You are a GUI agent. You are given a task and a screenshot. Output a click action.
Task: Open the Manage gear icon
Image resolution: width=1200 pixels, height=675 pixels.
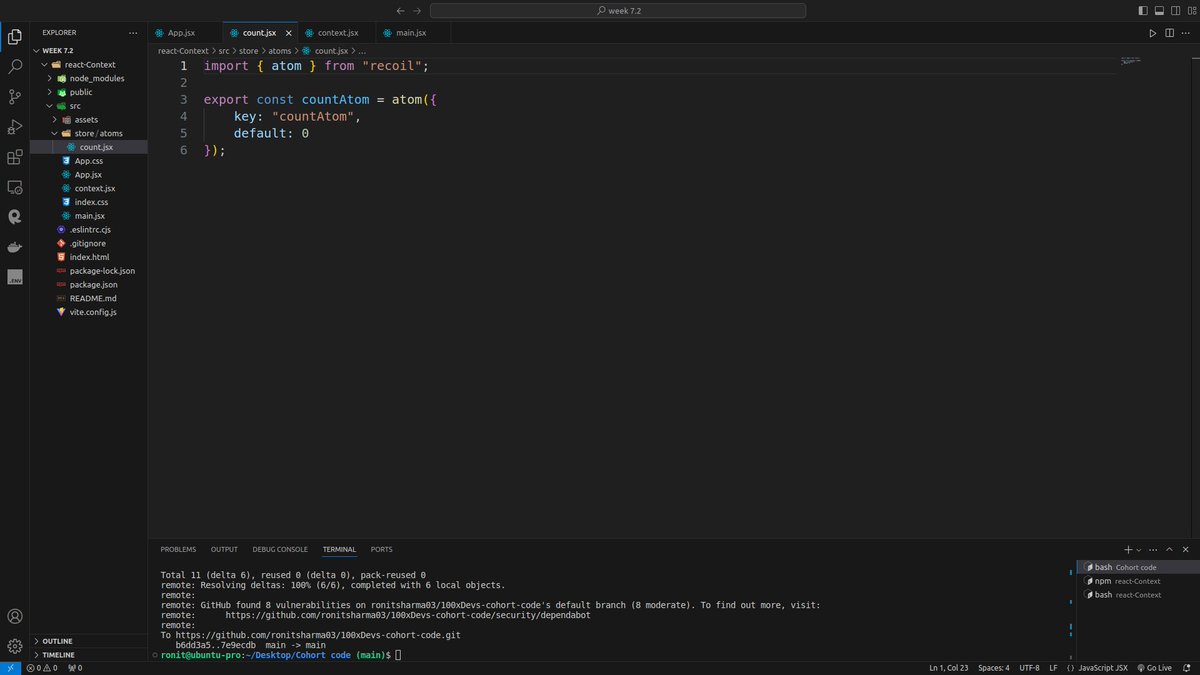point(15,647)
